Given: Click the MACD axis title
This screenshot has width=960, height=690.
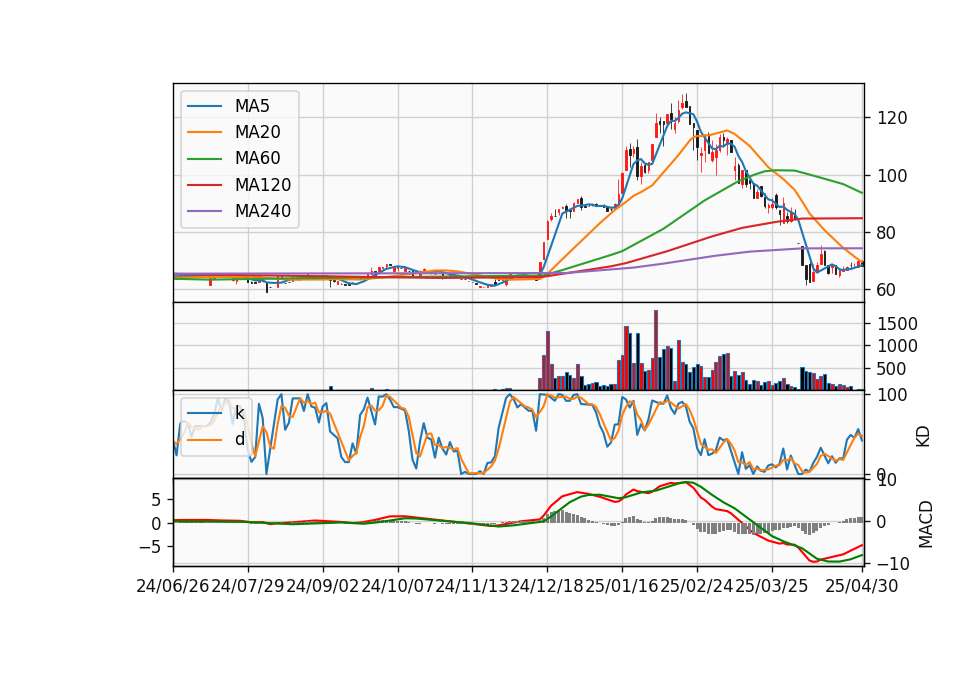Looking at the screenshot, I should [x=926, y=524].
